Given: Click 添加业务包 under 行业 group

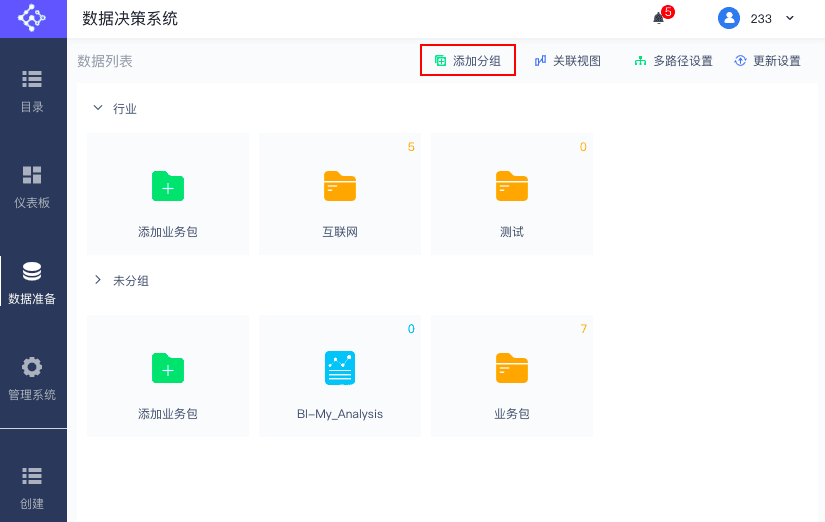Looking at the screenshot, I should pos(168,194).
